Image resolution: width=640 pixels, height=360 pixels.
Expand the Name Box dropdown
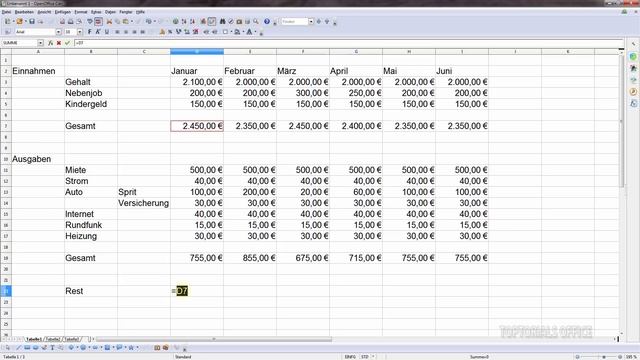[x=40, y=43]
